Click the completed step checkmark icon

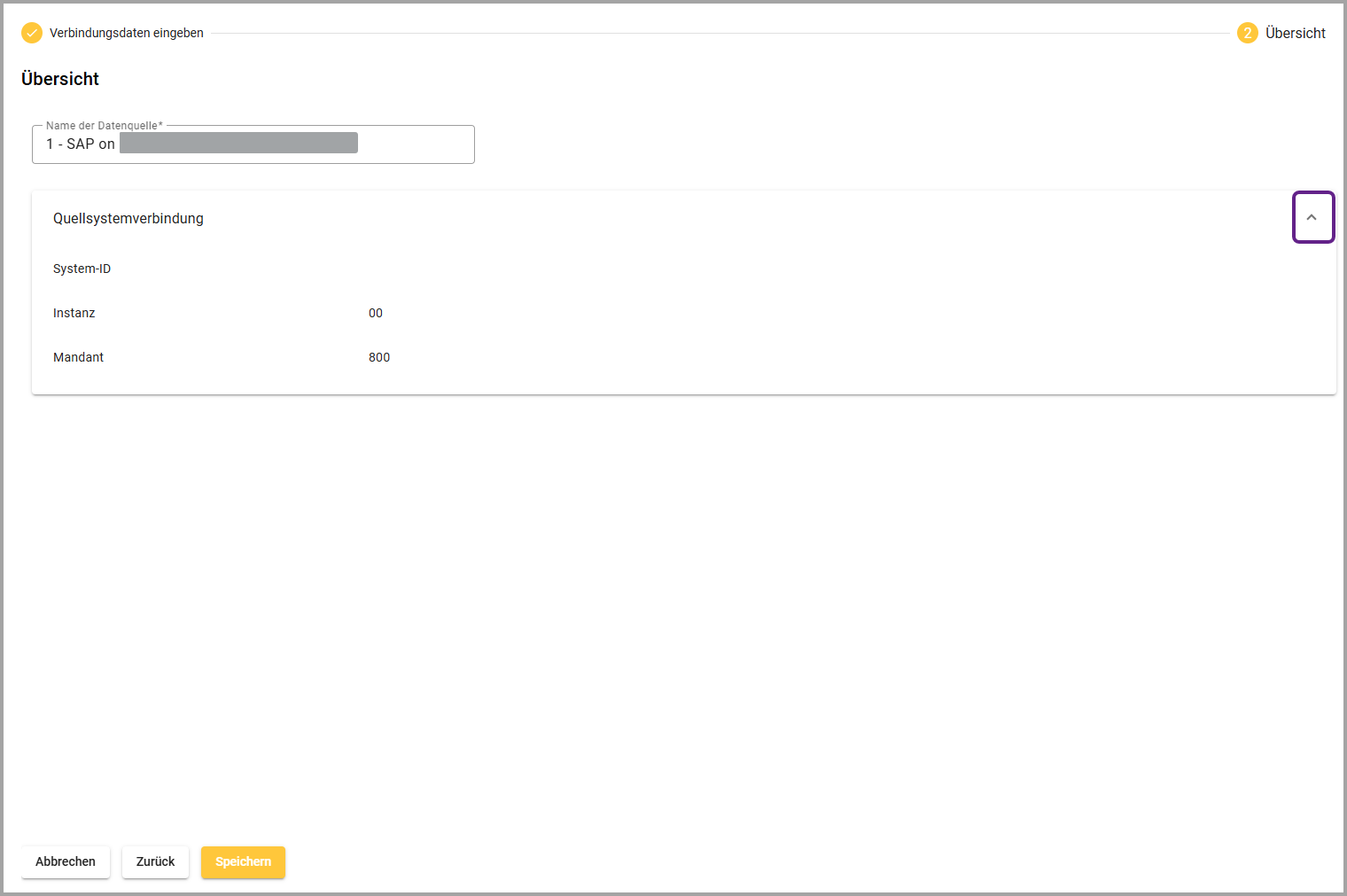coord(32,33)
